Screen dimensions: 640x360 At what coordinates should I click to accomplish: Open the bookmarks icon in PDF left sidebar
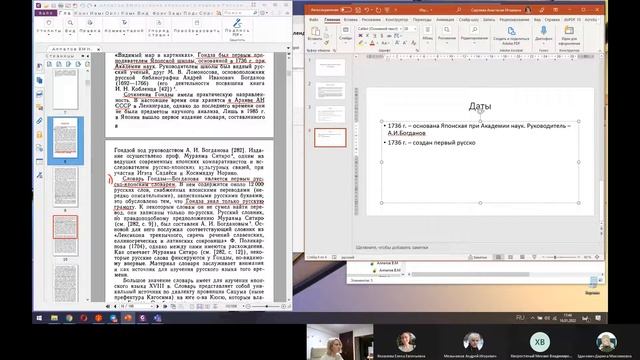tap(40, 67)
